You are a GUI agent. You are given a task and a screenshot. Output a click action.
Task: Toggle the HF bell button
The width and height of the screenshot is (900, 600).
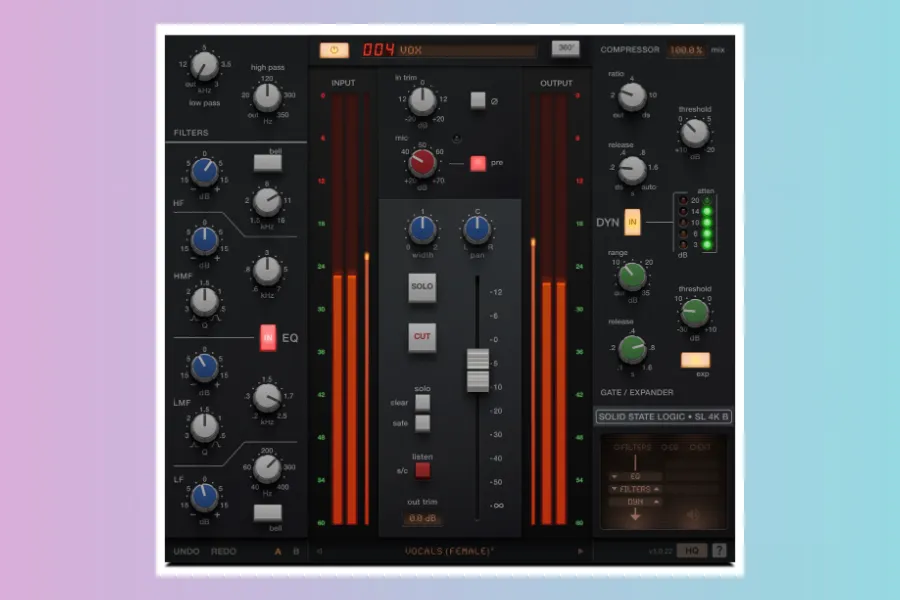point(267,161)
